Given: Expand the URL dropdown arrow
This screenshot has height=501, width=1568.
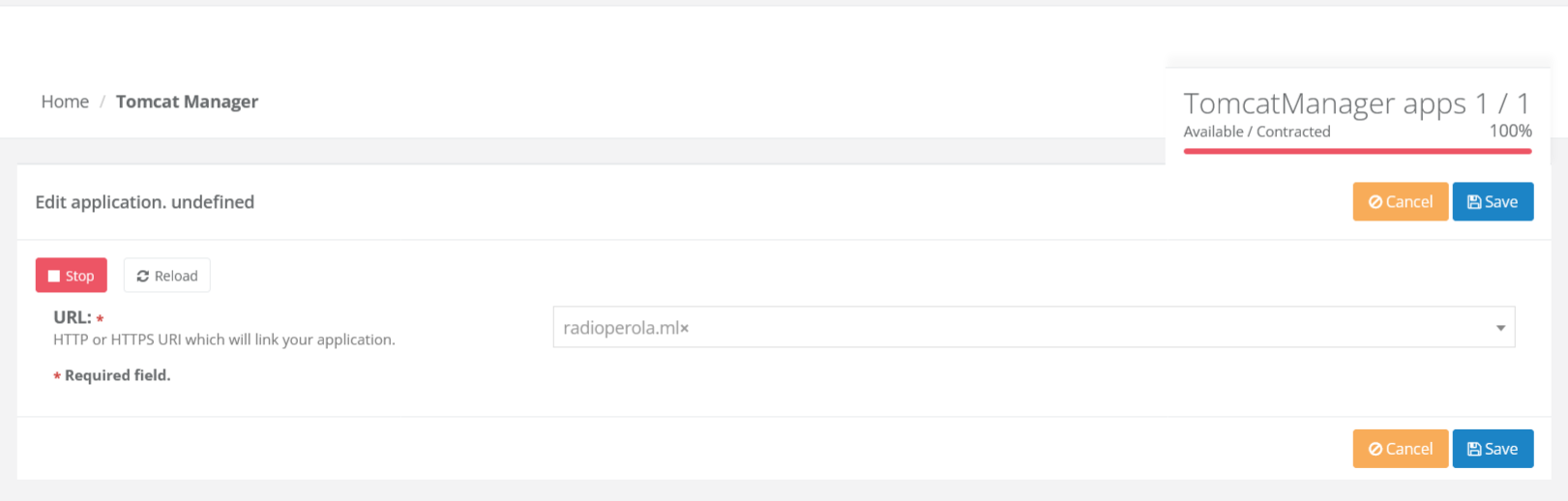Looking at the screenshot, I should 1500,328.
